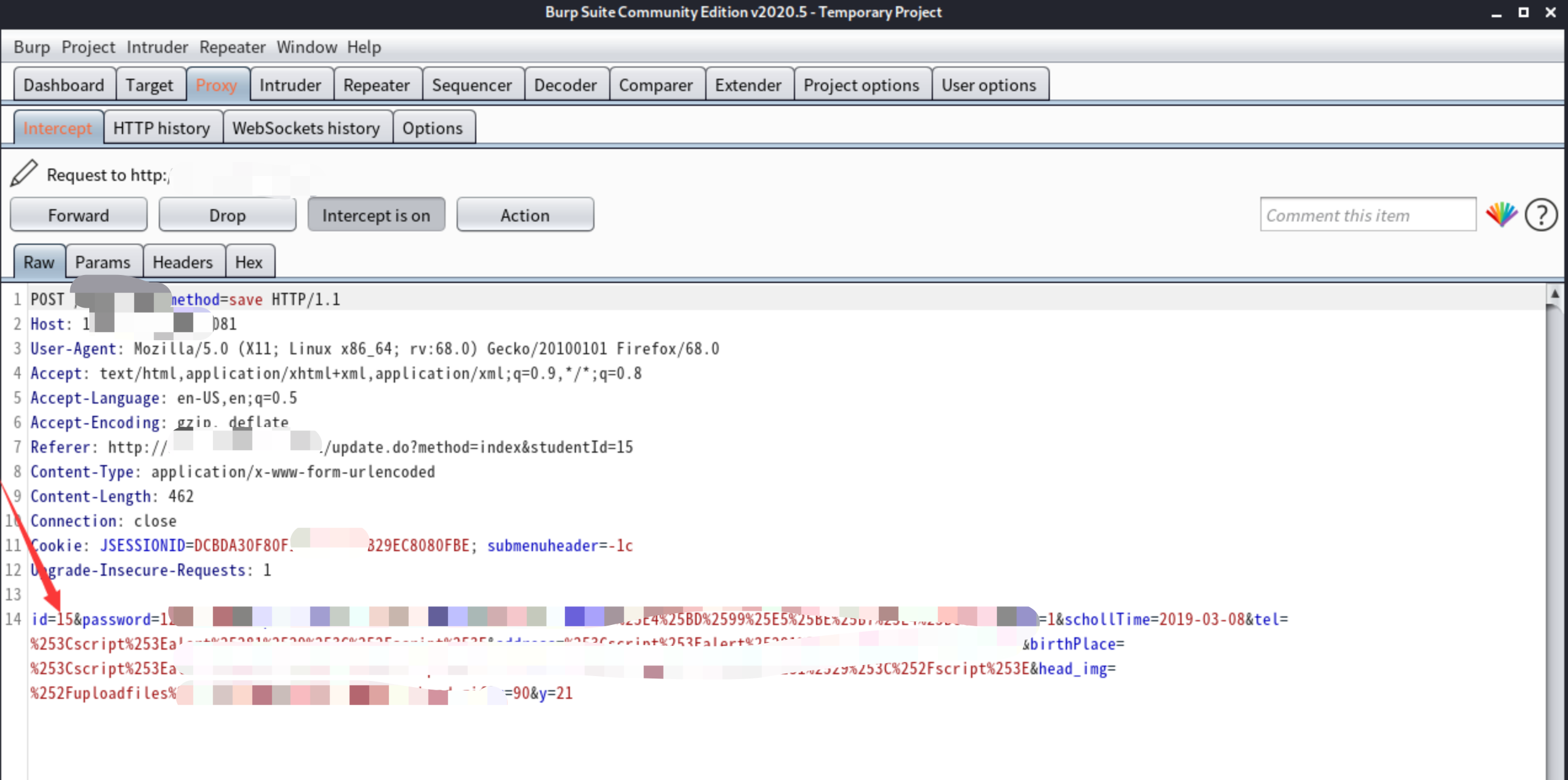Viewport: 1568px width, 780px height.
Task: Click the help question mark icon
Action: coord(1540,215)
